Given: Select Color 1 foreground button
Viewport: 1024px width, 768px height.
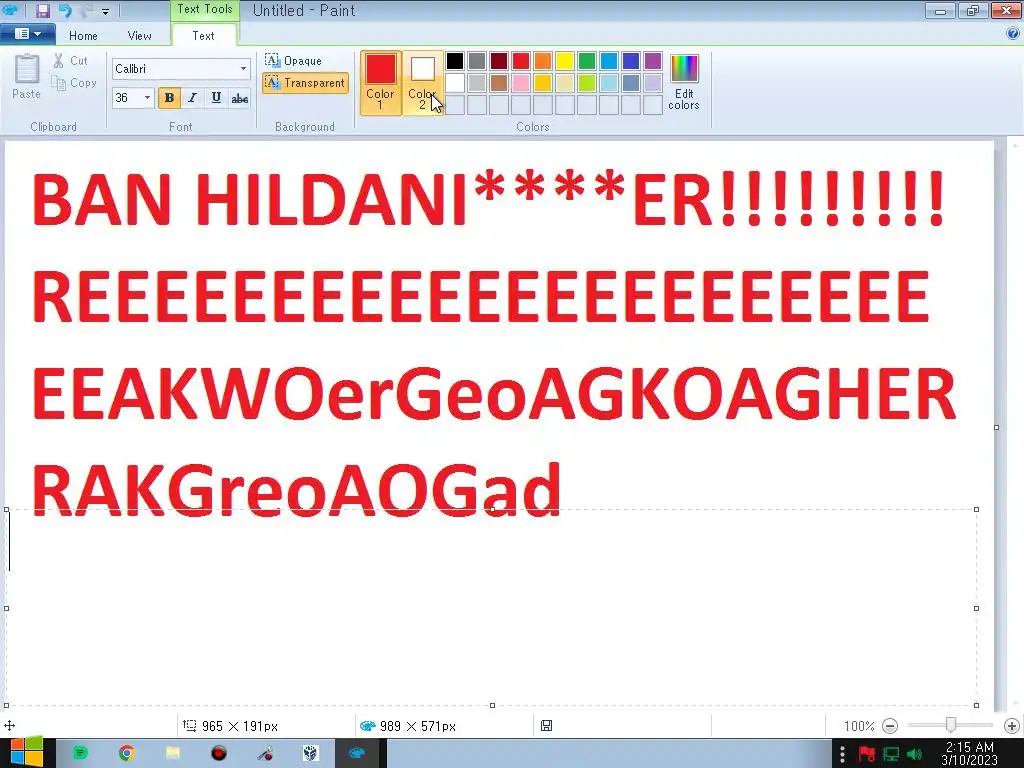Looking at the screenshot, I should pos(381,82).
